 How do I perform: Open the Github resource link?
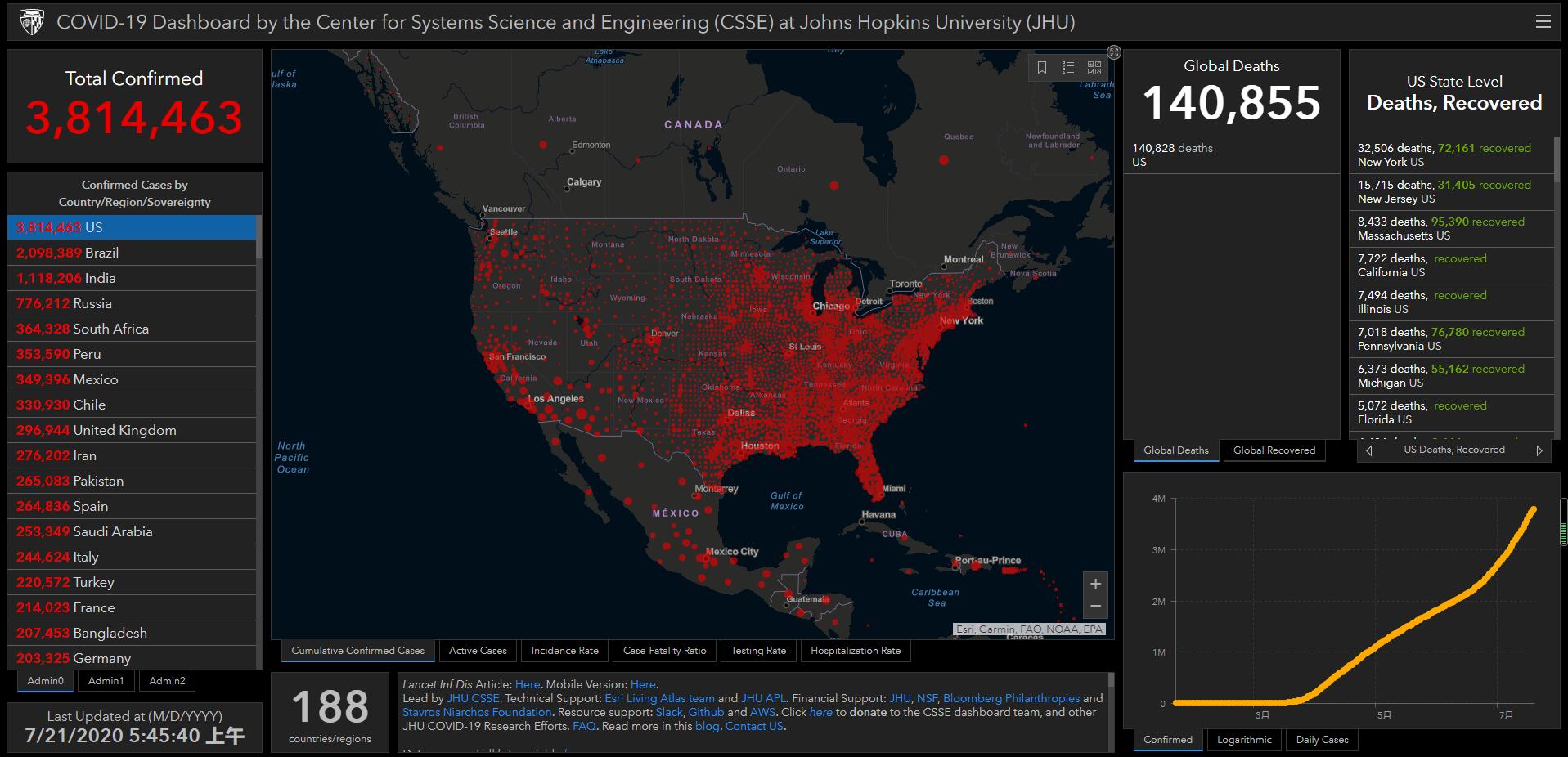click(x=706, y=712)
